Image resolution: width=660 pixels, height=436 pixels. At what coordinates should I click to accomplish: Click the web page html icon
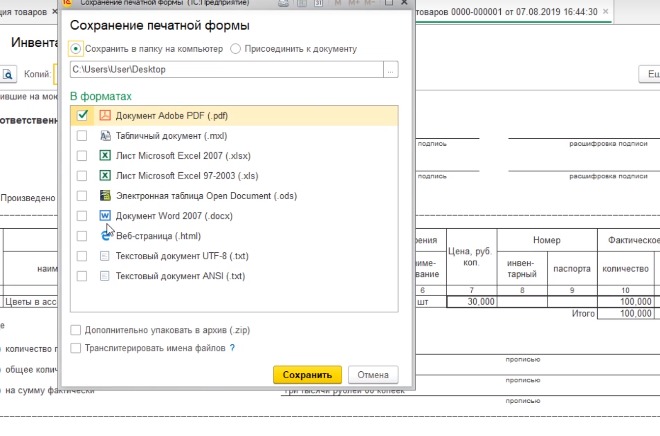[x=104, y=235]
